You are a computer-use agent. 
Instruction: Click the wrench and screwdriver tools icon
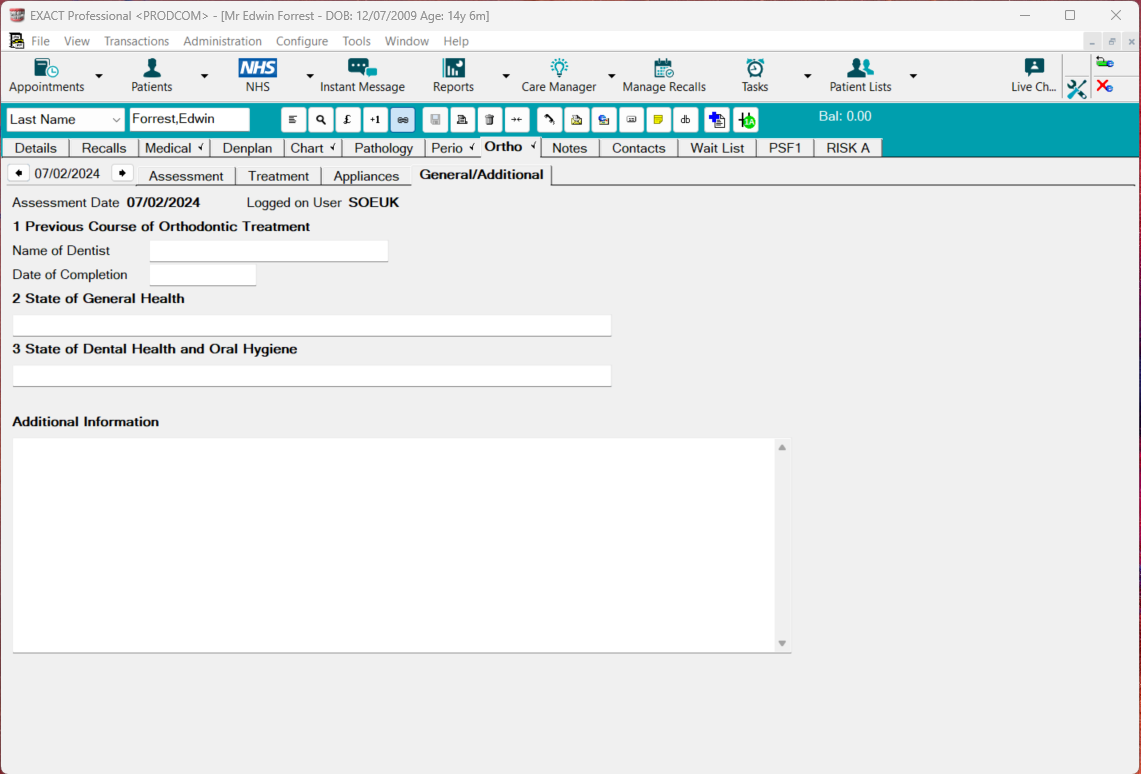click(x=1076, y=89)
